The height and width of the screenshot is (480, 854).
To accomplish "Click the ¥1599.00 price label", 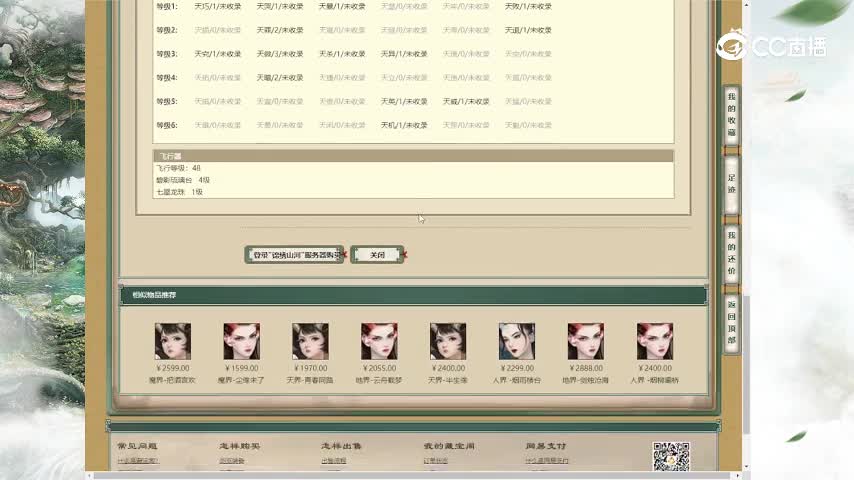I will click(x=241, y=368).
